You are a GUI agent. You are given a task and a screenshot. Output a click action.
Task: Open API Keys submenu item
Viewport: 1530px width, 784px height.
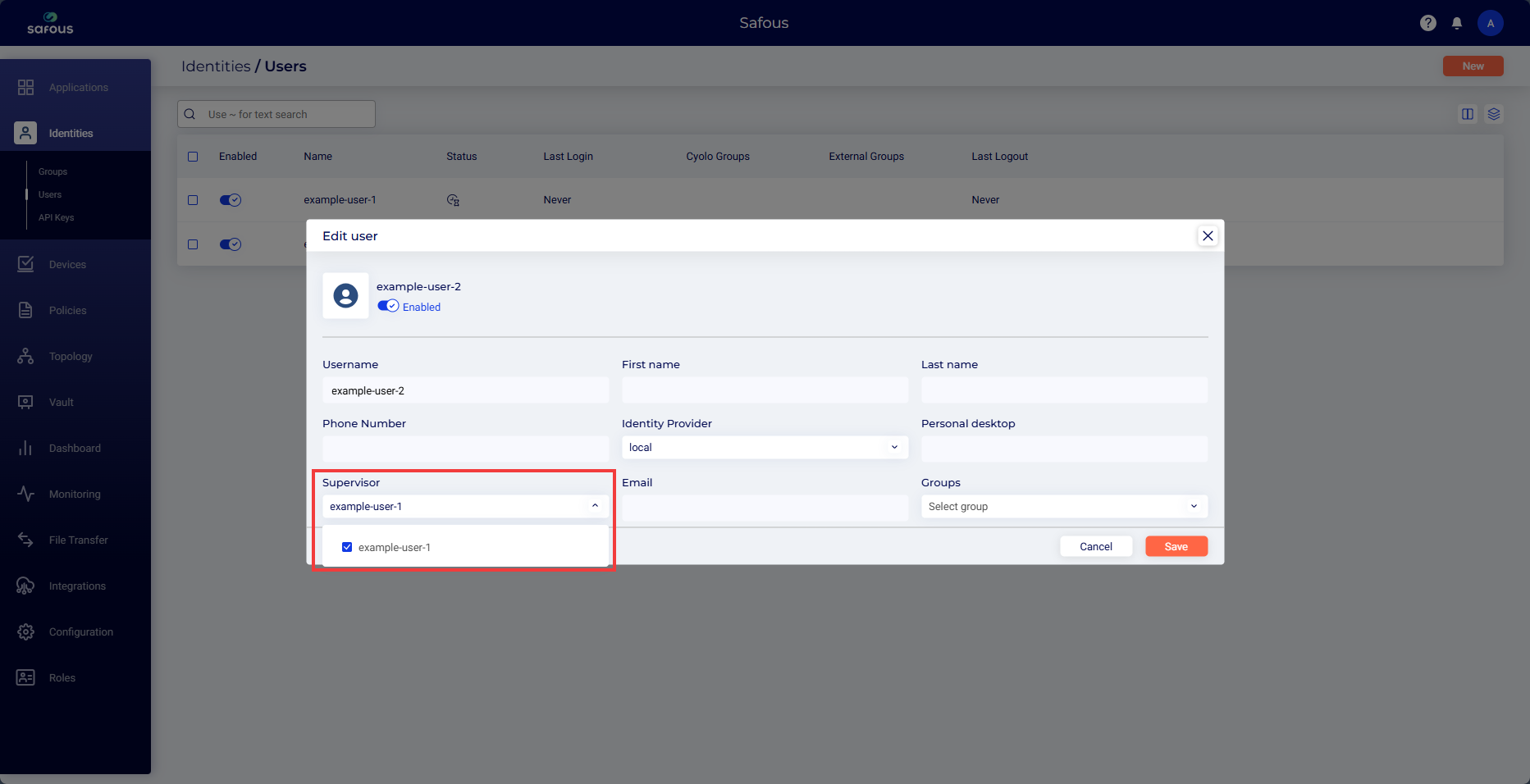56,218
